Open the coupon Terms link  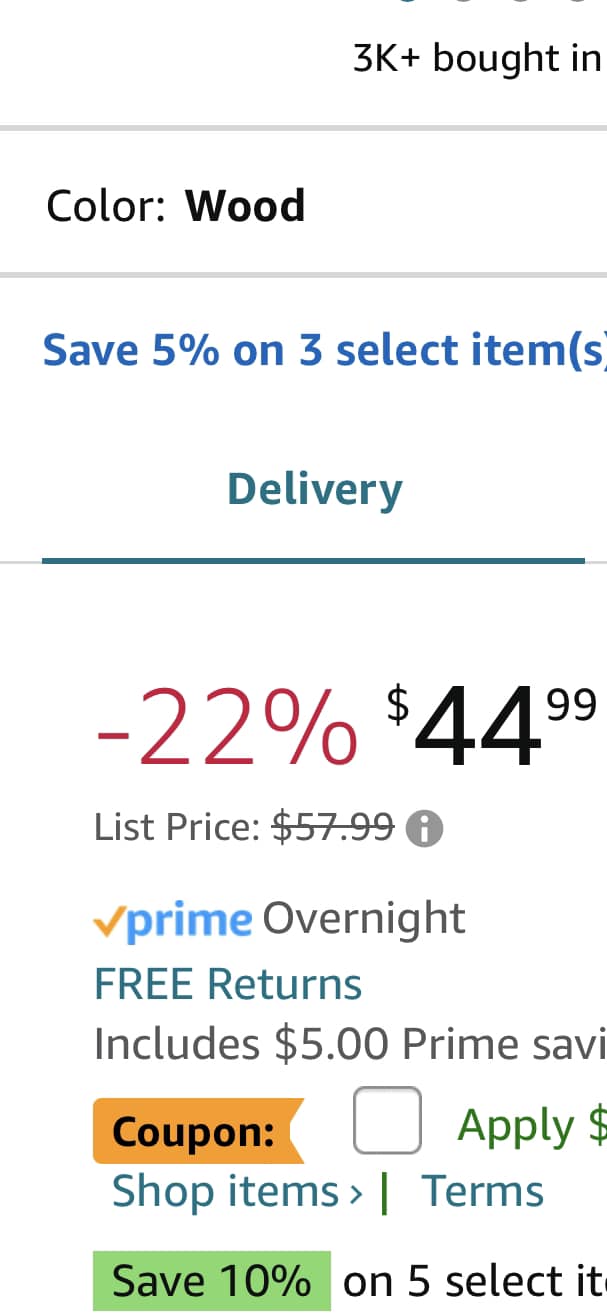tap(482, 1191)
